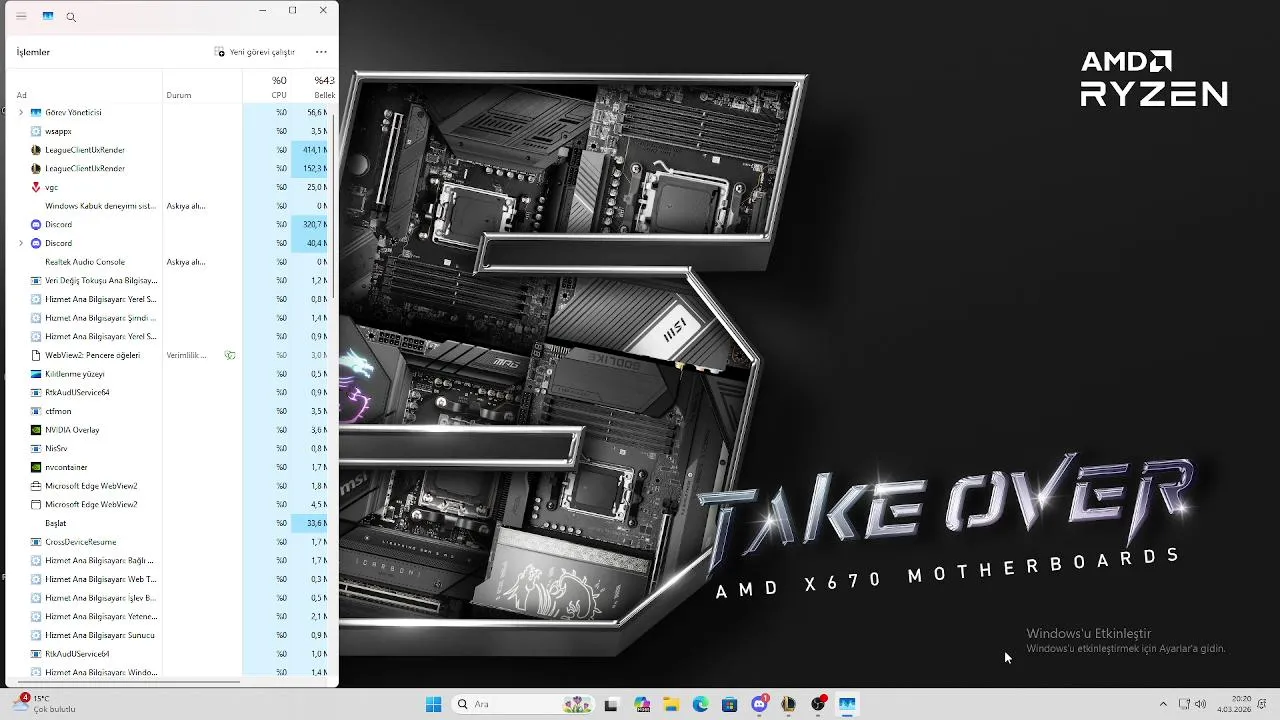Image resolution: width=1280 pixels, height=720 pixels.
Task: Click Discord icon in 320,7 MB row
Action: tap(36, 224)
